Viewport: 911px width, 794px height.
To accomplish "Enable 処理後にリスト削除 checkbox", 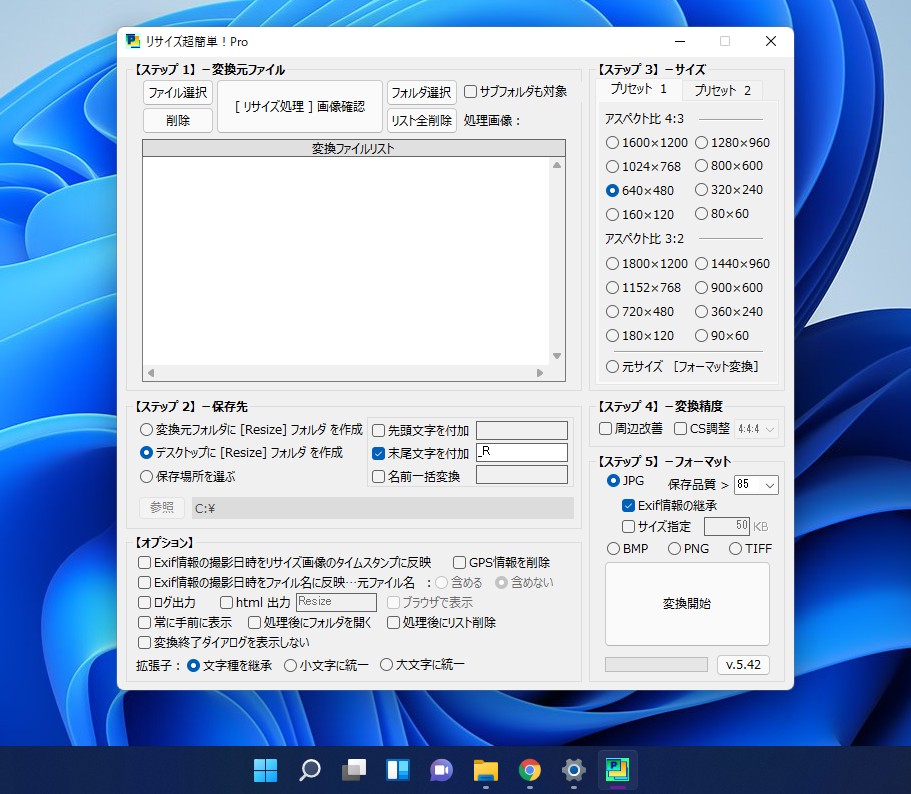I will (x=442, y=623).
